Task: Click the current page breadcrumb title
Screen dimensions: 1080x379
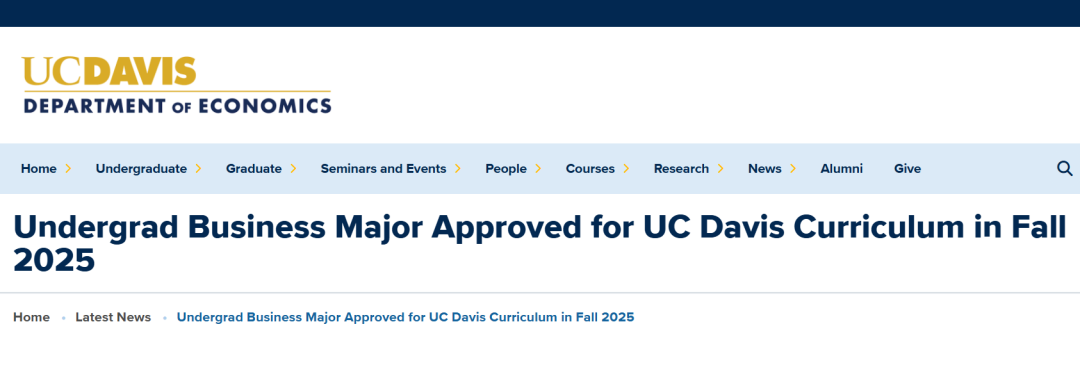Action: (x=406, y=317)
